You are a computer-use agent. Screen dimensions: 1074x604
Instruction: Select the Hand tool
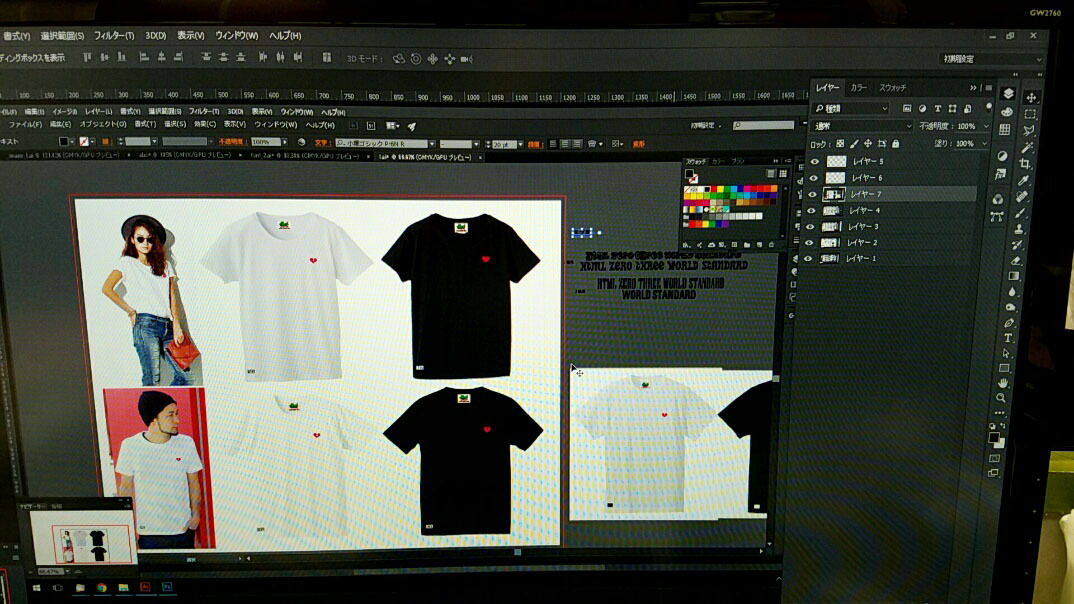pos(1003,383)
